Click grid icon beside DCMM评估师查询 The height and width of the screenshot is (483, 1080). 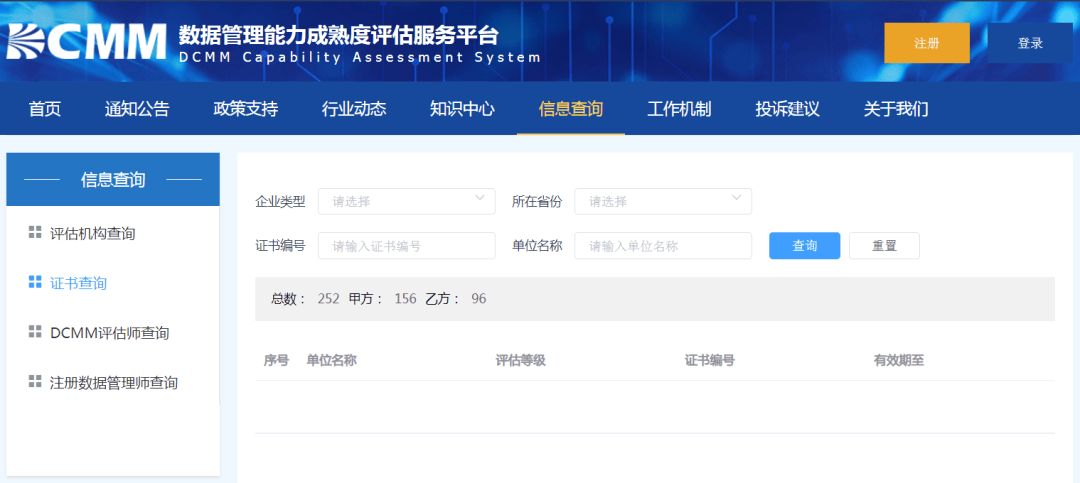35,331
